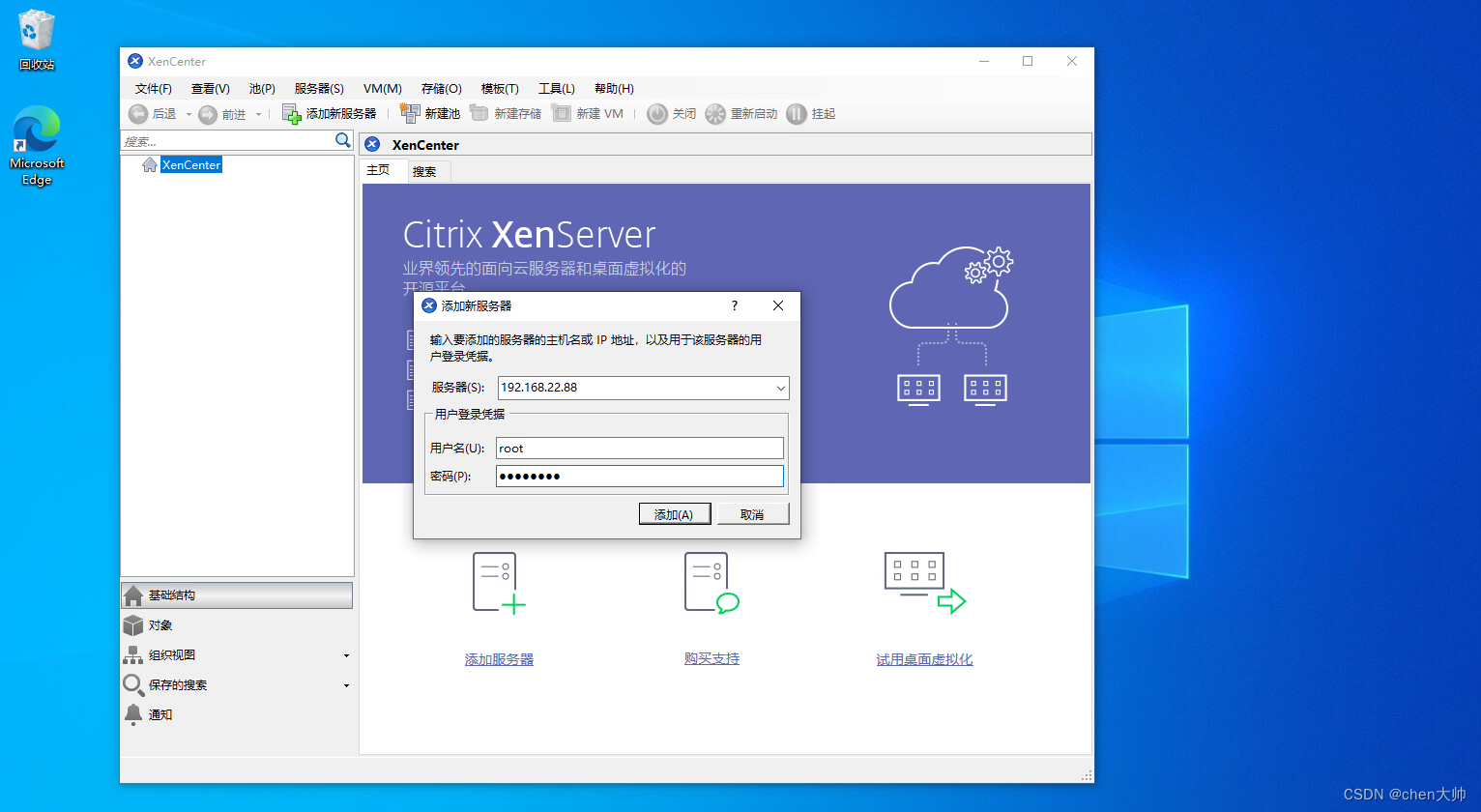Open Notifications (通知) bell icon
Image resolution: width=1481 pixels, height=812 pixels.
pyautogui.click(x=133, y=714)
